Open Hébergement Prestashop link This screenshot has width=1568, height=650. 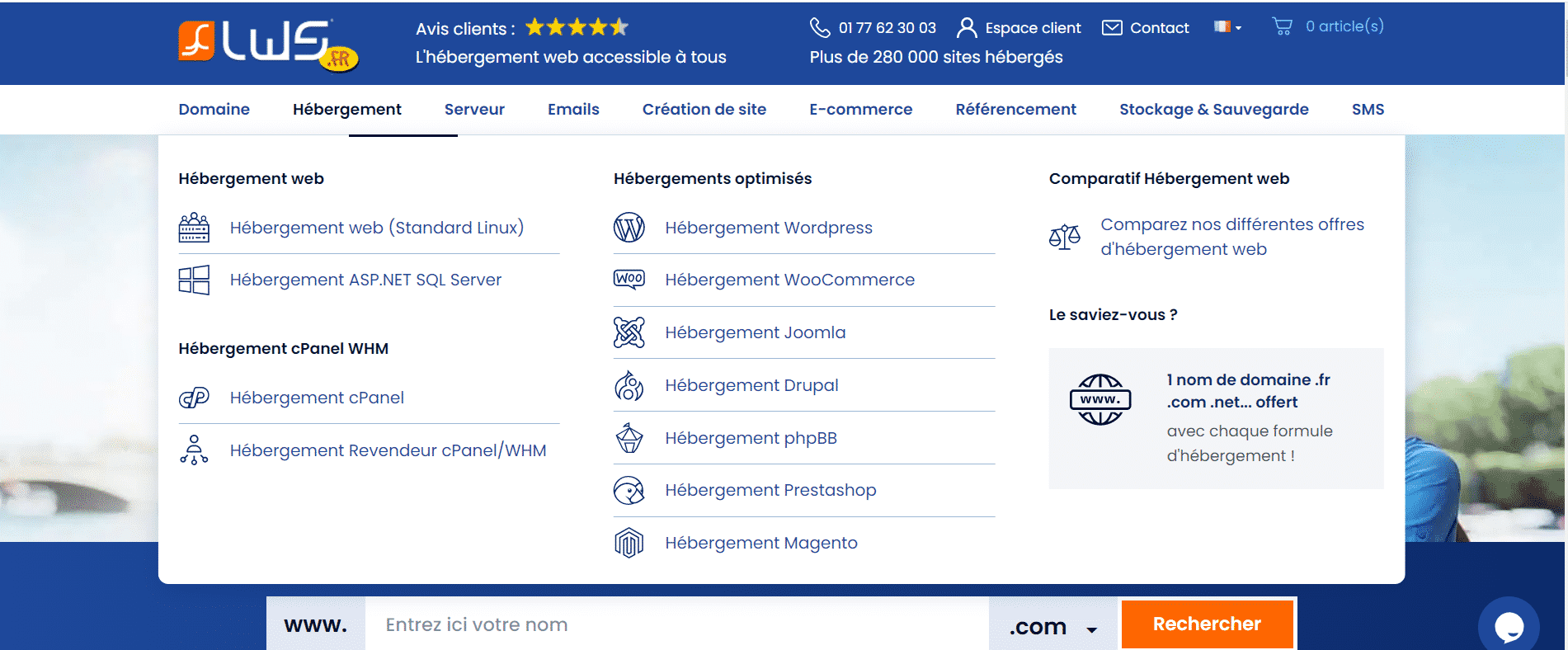(770, 490)
